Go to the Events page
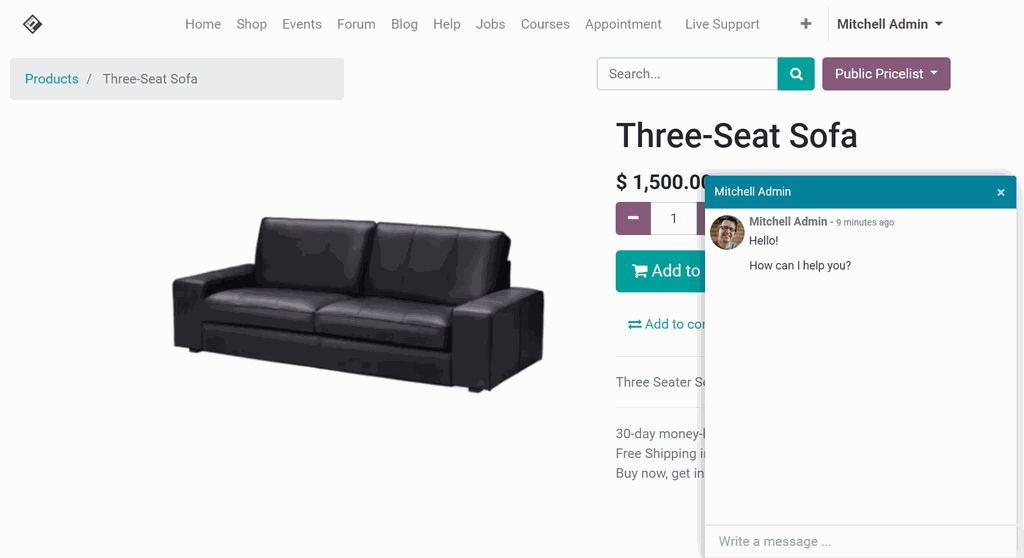The width and height of the screenshot is (1024, 558). point(302,24)
